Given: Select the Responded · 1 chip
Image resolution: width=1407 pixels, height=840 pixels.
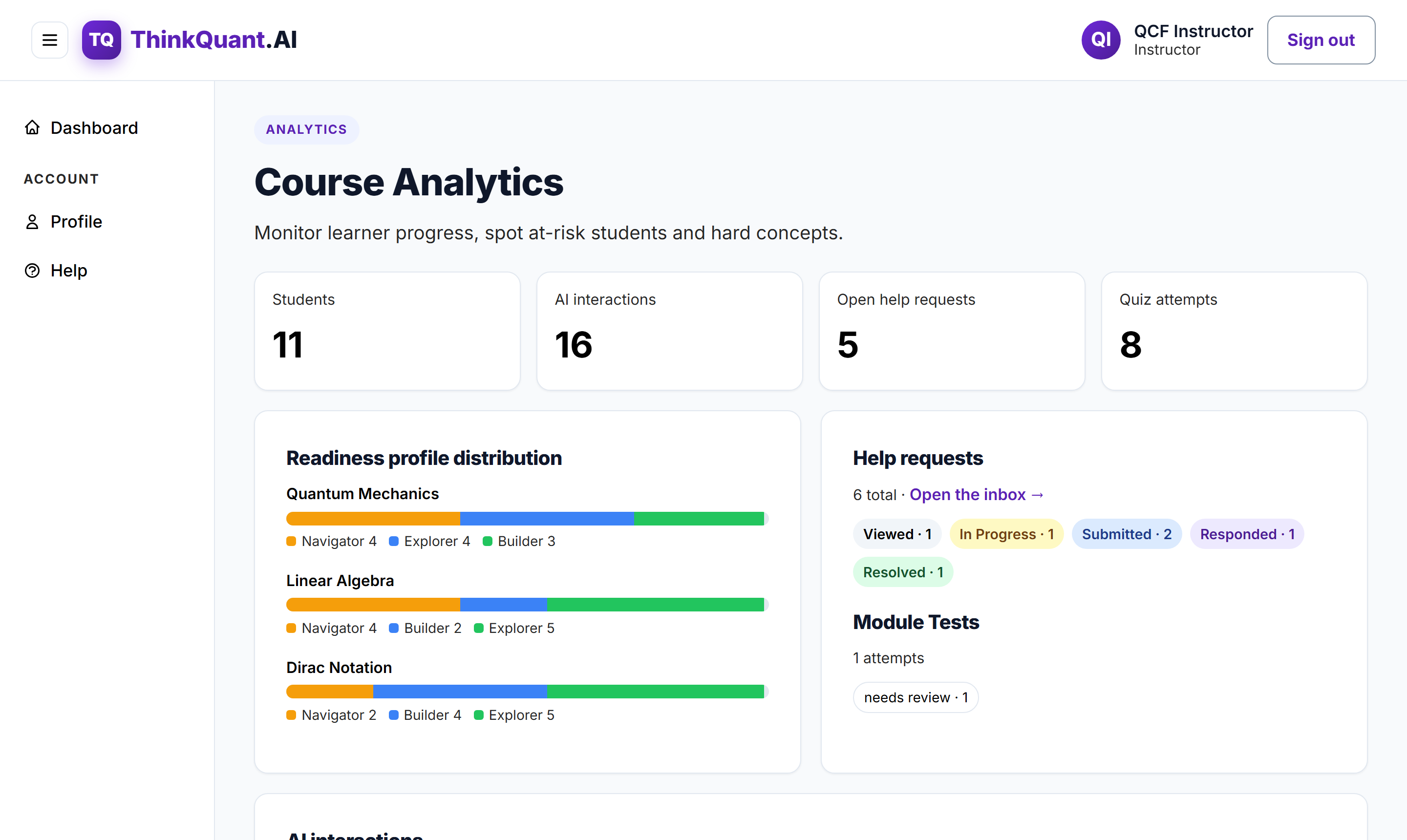Looking at the screenshot, I should 1247,534.
